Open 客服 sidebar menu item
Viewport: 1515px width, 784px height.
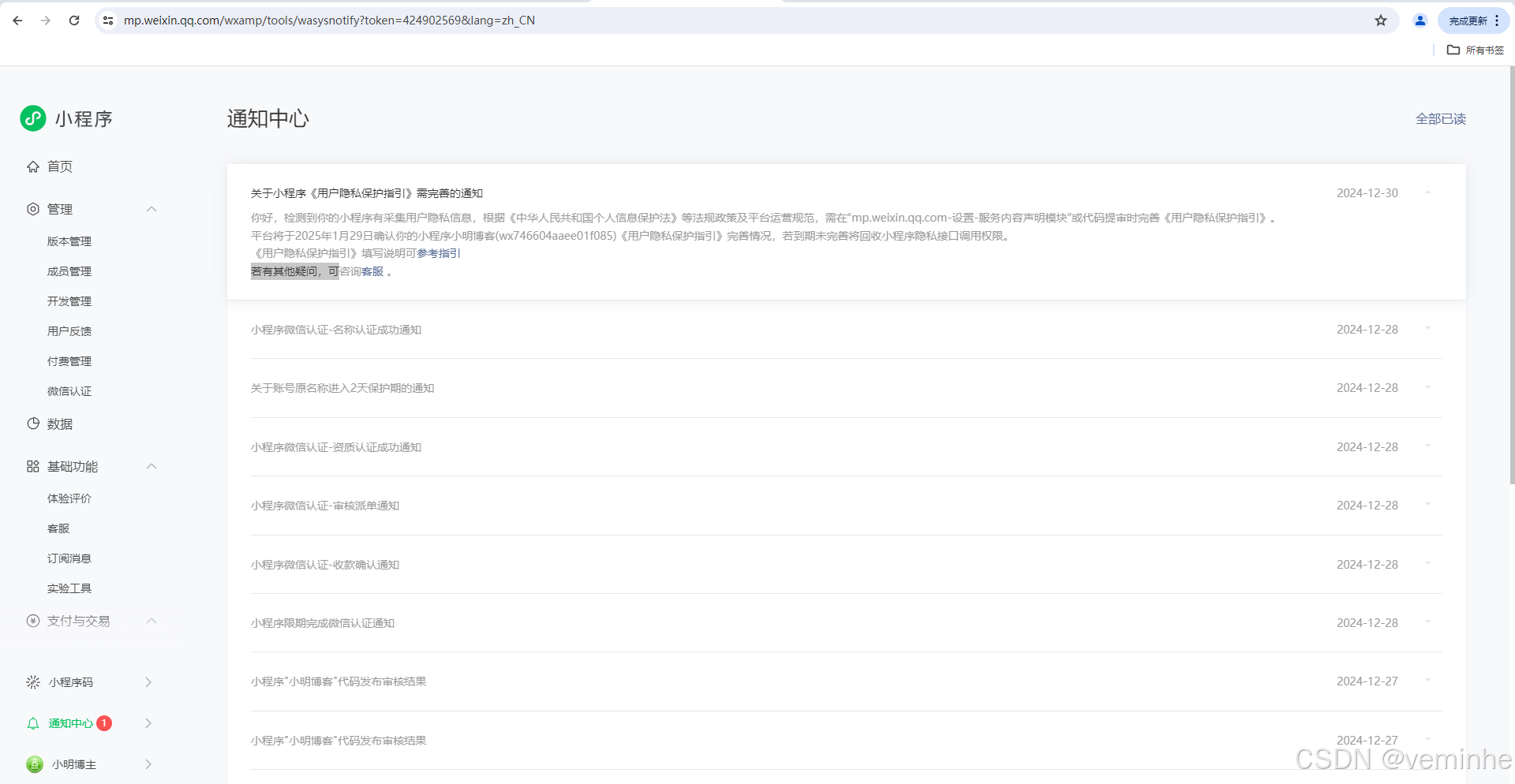[x=58, y=528]
